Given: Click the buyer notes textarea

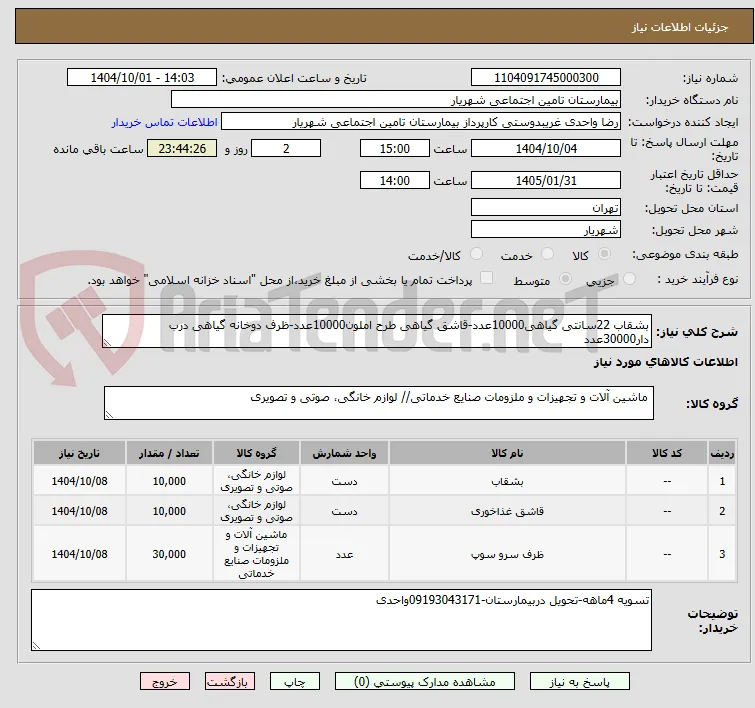Looking at the screenshot, I should [x=341, y=620].
